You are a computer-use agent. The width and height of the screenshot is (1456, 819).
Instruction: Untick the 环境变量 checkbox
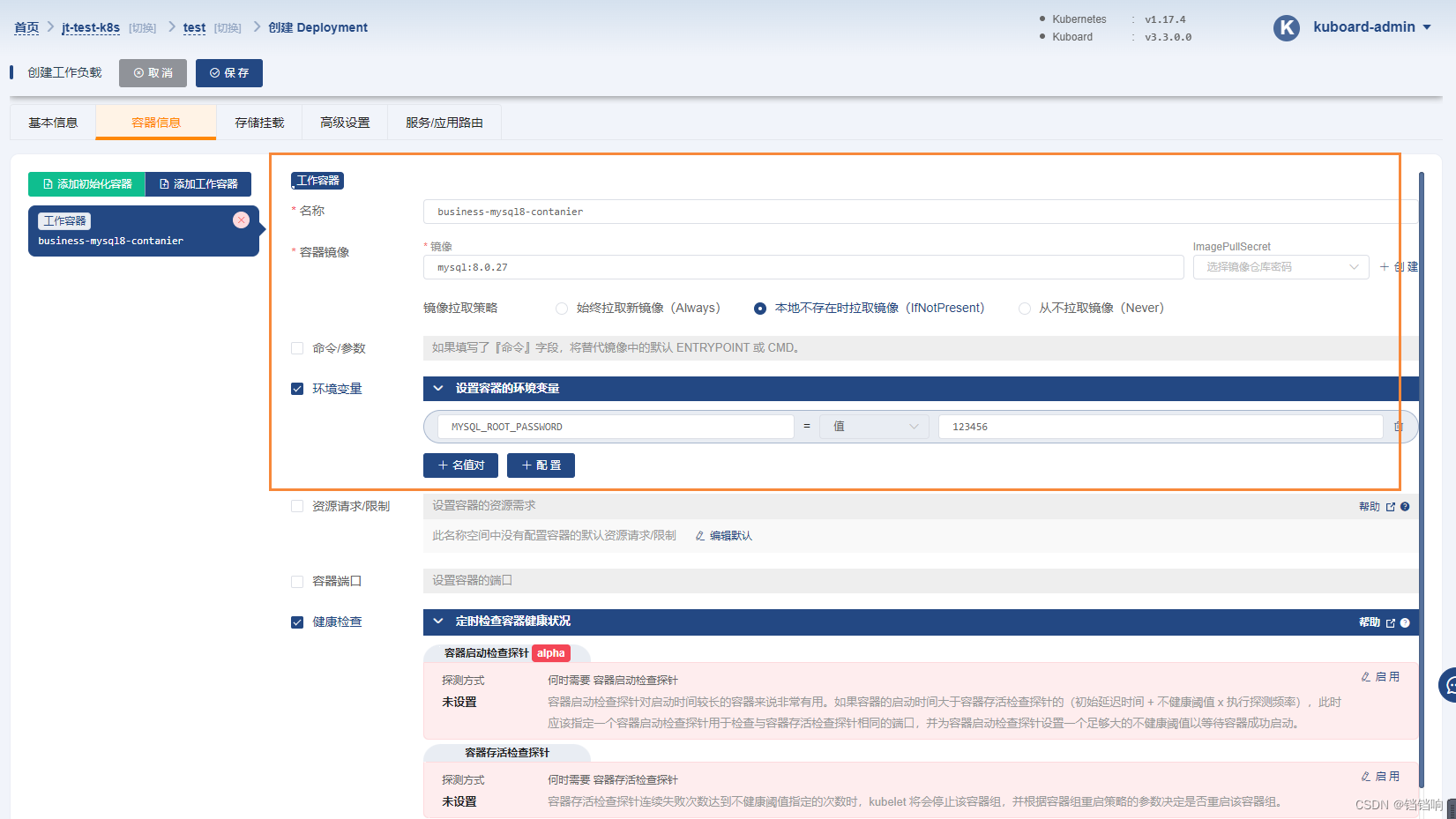(x=297, y=389)
